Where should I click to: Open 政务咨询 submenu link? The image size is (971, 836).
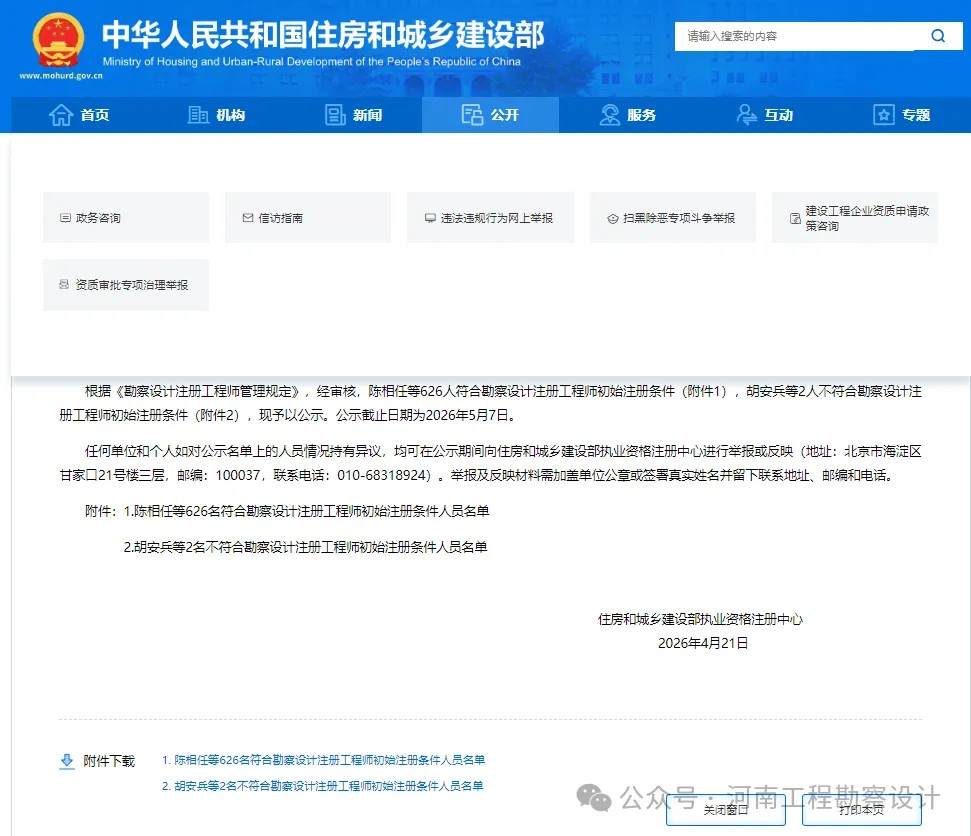tap(125, 218)
